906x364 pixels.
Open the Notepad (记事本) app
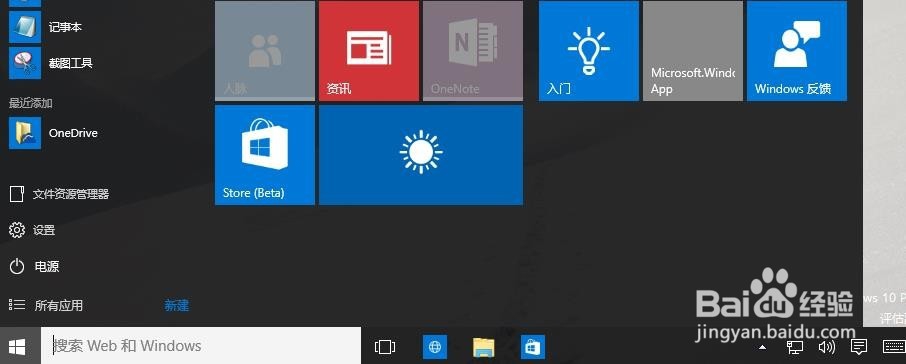point(46,27)
